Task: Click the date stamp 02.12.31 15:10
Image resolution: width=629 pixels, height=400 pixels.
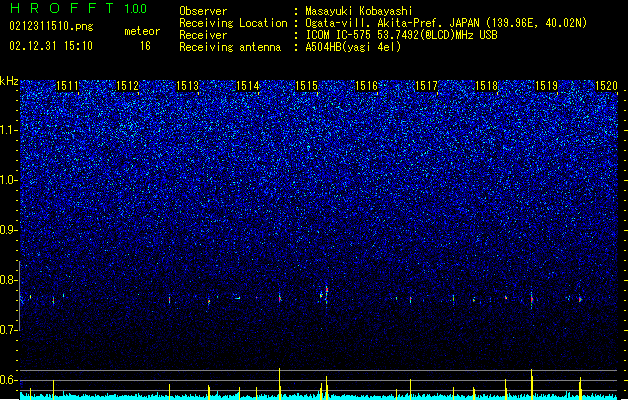Action: [x=51, y=46]
